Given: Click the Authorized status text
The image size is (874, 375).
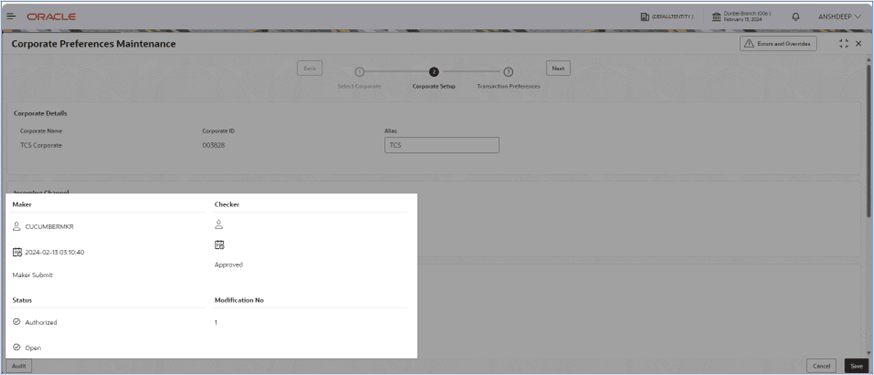Looking at the screenshot, I should pyautogui.click(x=41, y=323).
